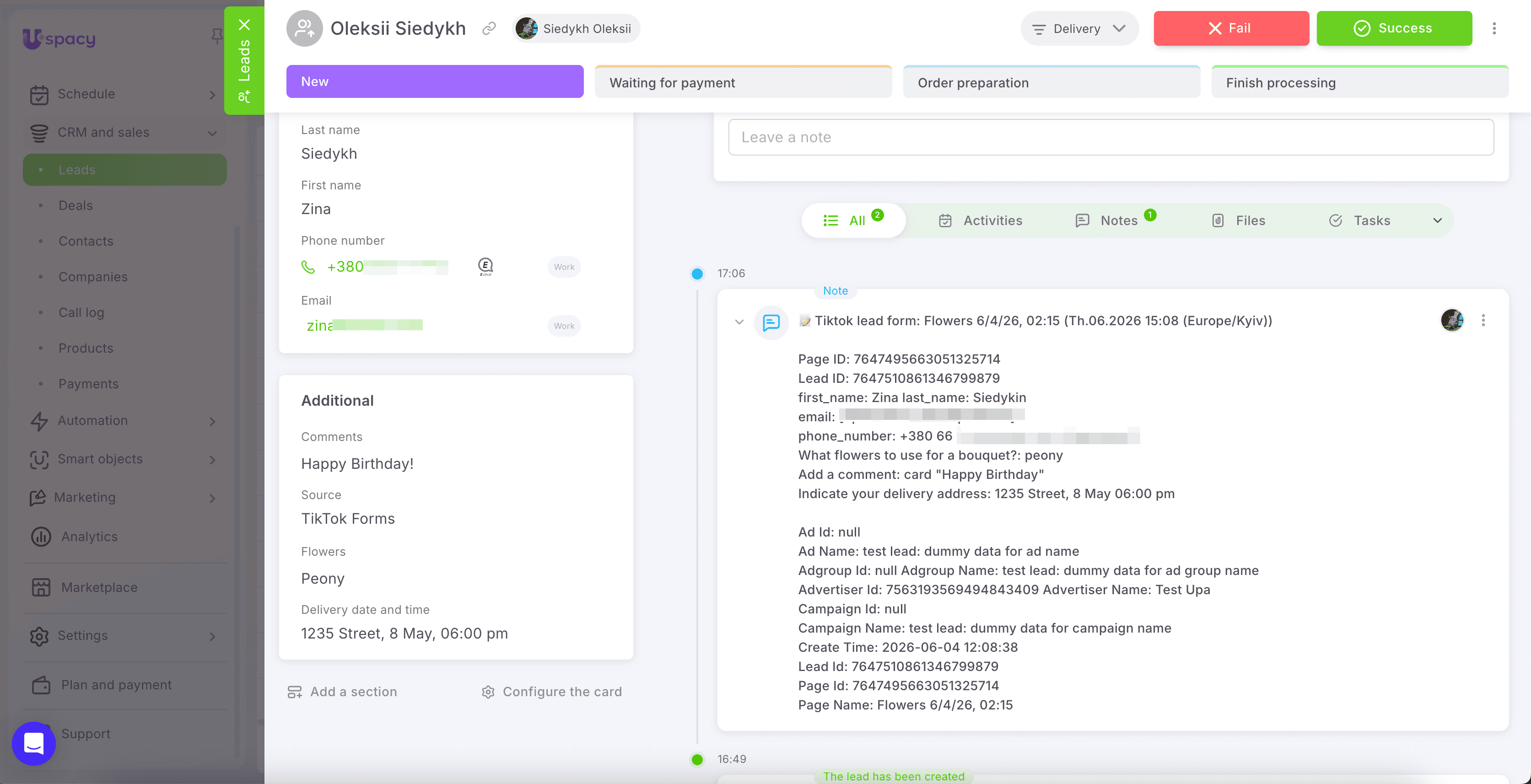Move lead to Finish processing stage
This screenshot has width=1531, height=784.
point(1360,81)
